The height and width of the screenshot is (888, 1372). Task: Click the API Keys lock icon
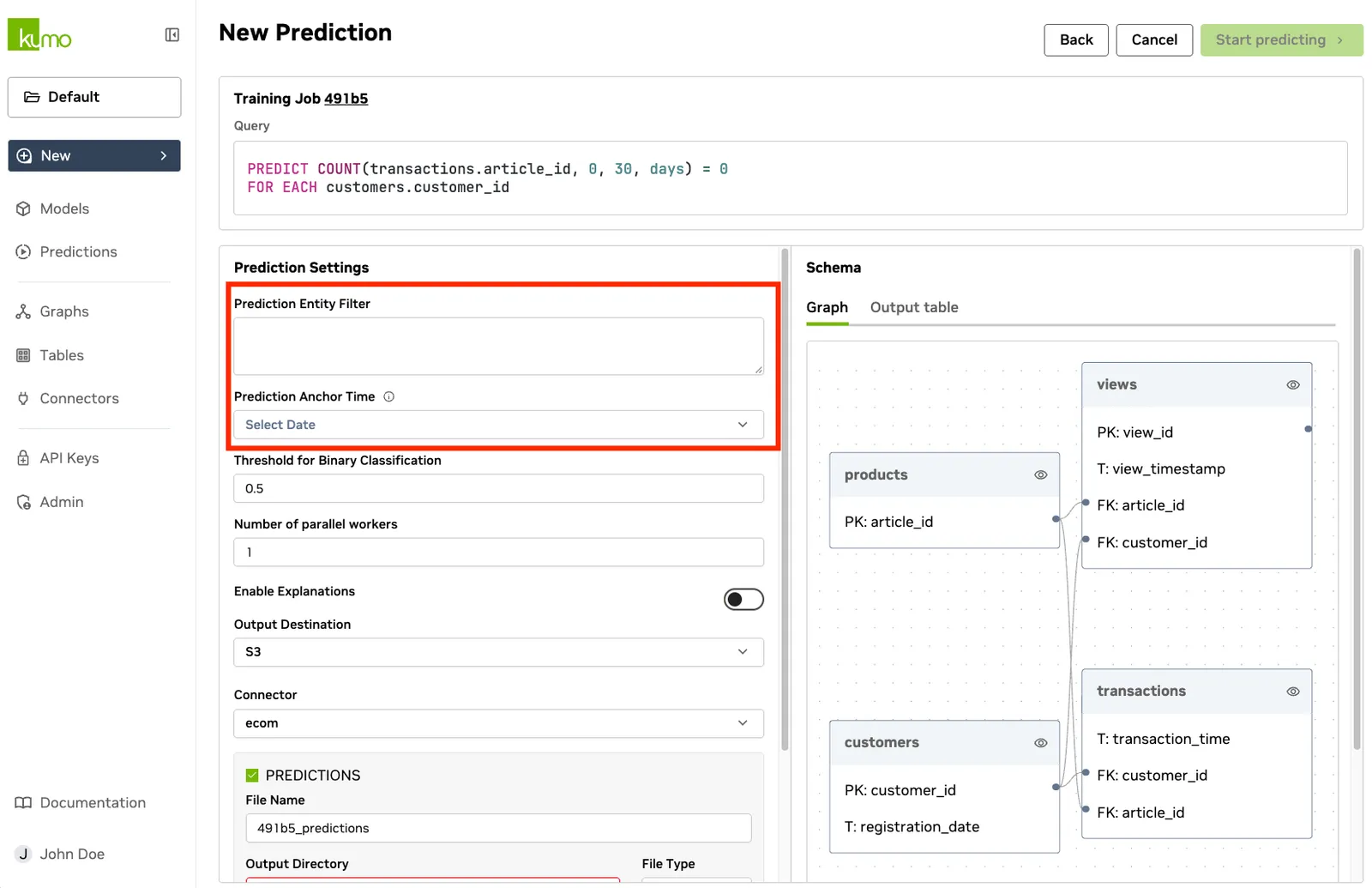pyautogui.click(x=23, y=458)
